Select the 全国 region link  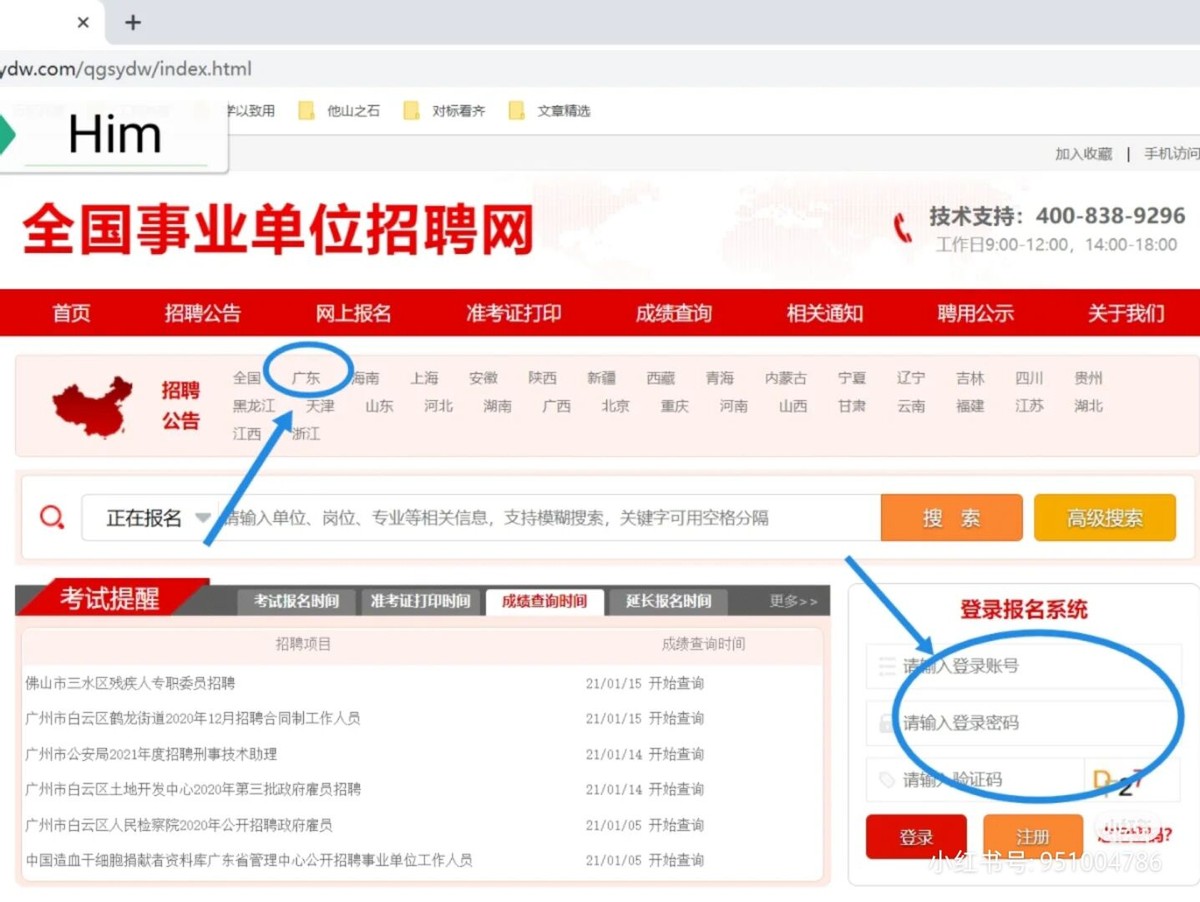click(247, 378)
